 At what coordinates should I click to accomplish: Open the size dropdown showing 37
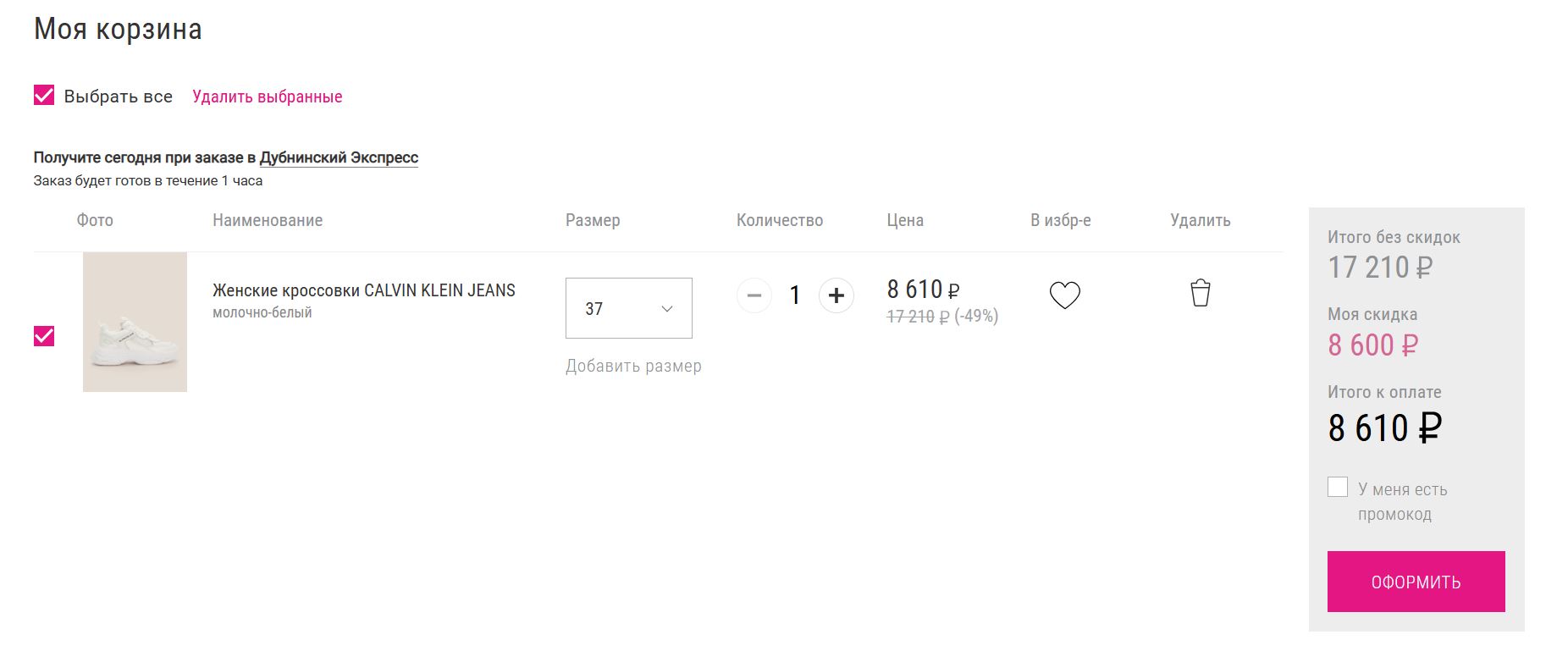coord(628,308)
